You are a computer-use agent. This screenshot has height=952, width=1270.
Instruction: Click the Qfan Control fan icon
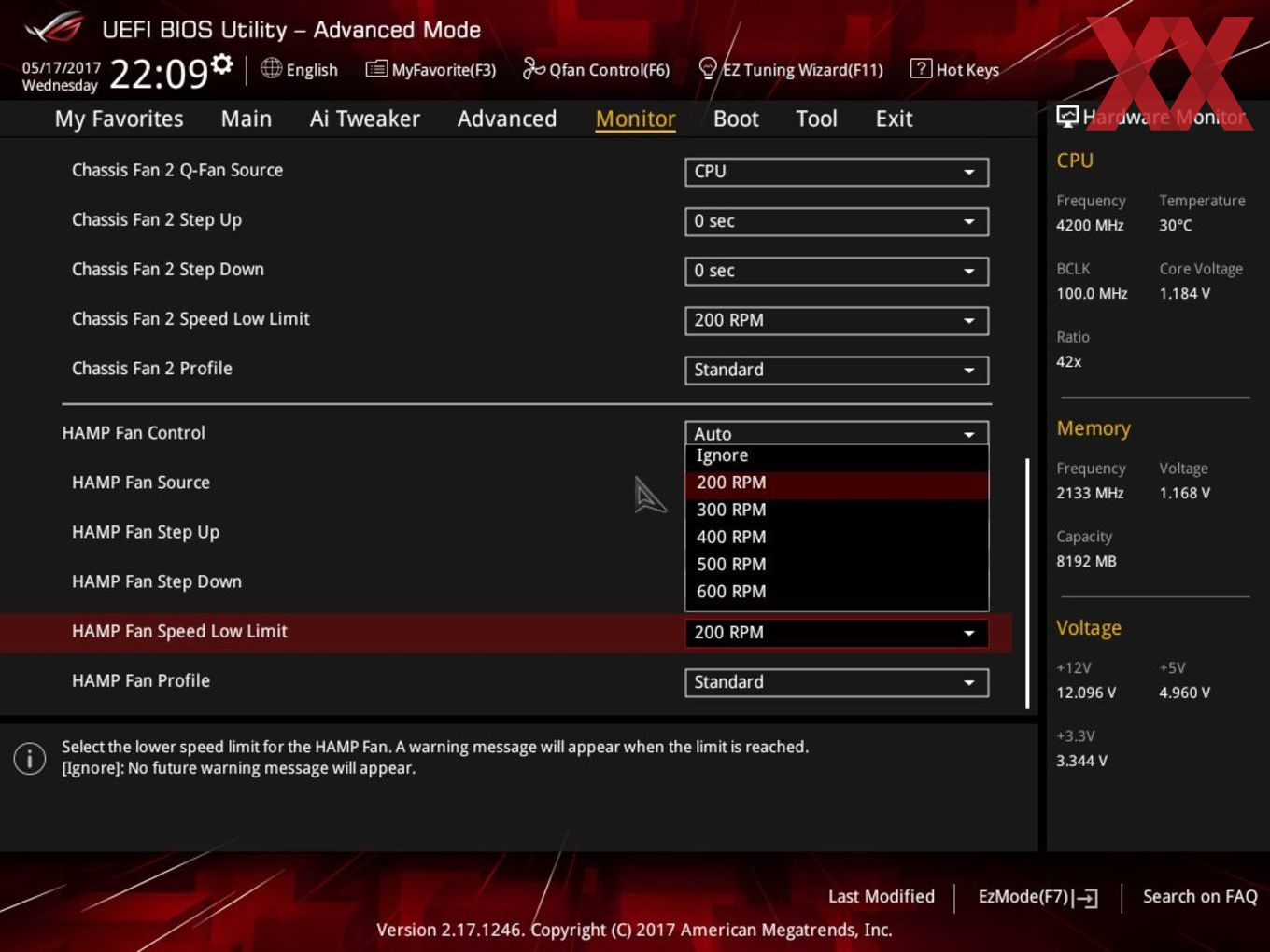[533, 68]
